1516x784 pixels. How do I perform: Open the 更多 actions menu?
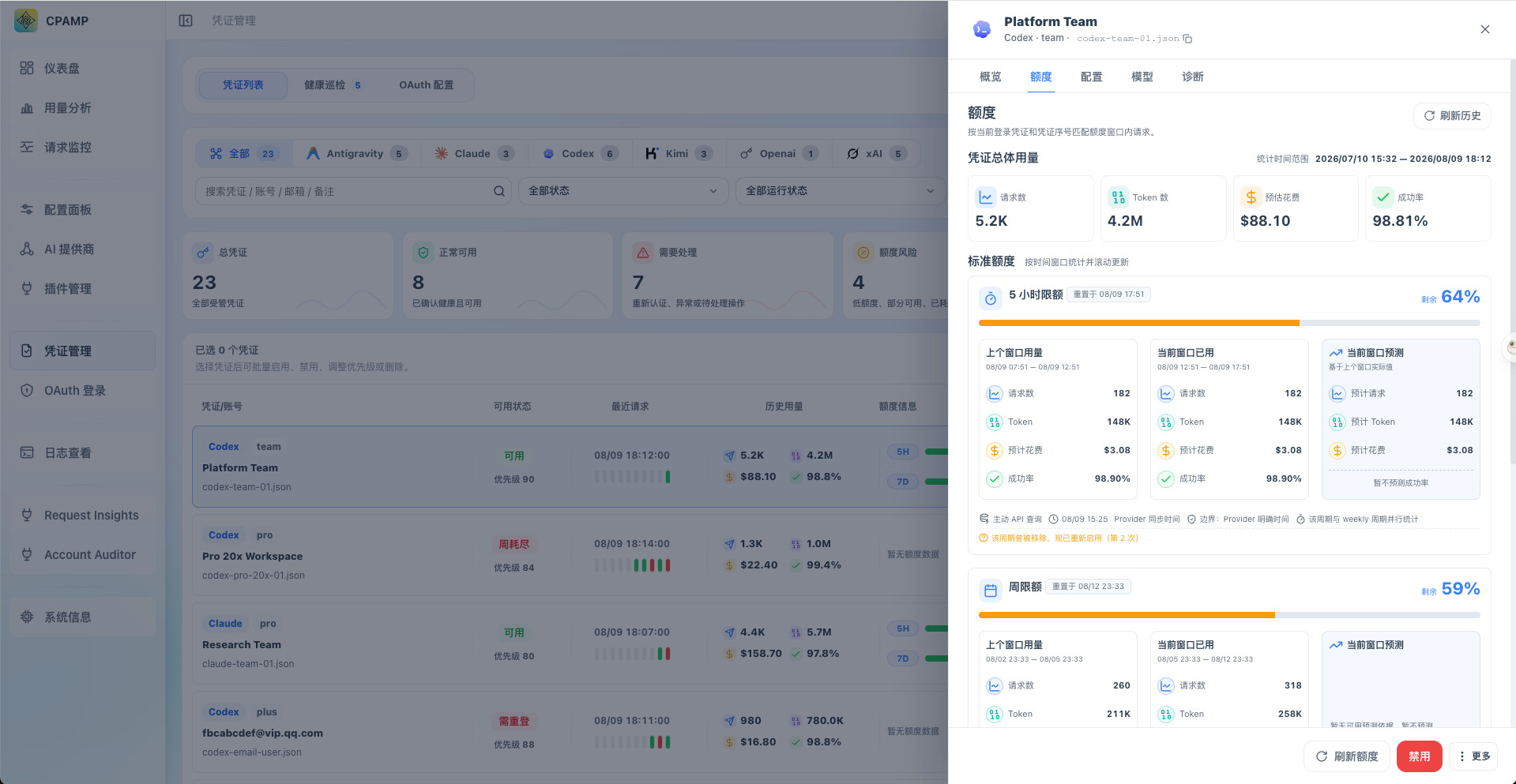1474,756
